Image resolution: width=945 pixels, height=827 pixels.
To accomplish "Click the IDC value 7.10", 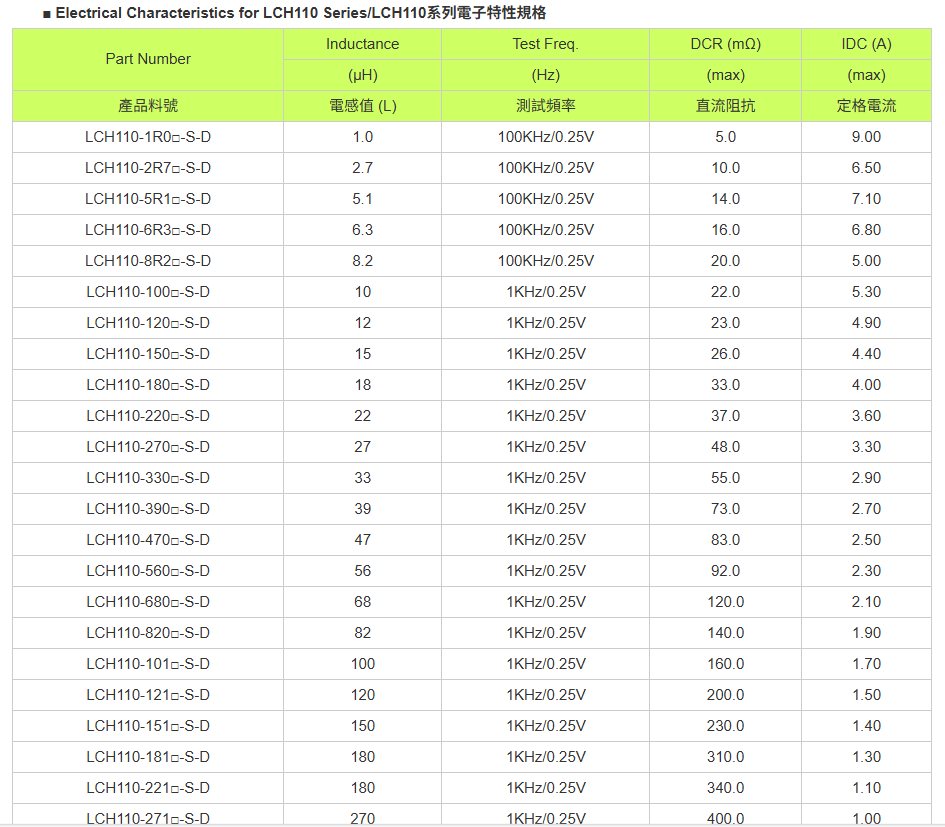I will (866, 199).
